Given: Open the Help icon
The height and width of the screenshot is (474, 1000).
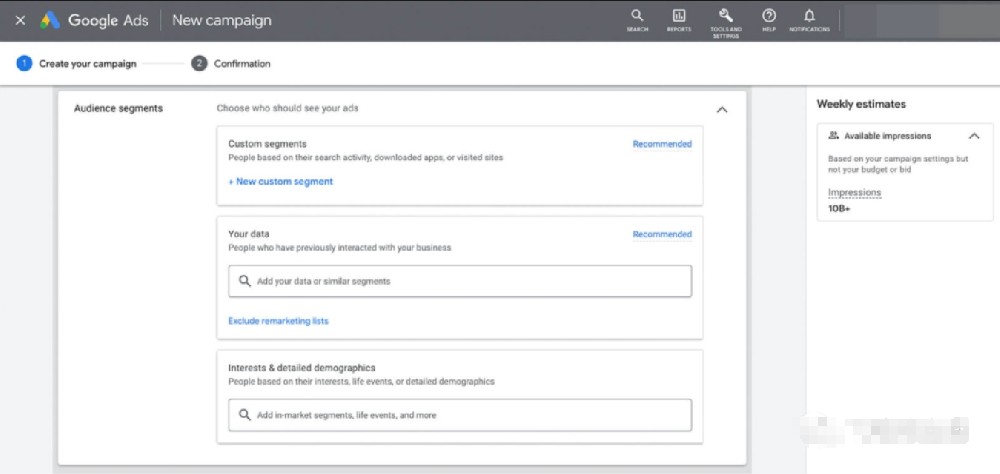Looking at the screenshot, I should coord(769,20).
